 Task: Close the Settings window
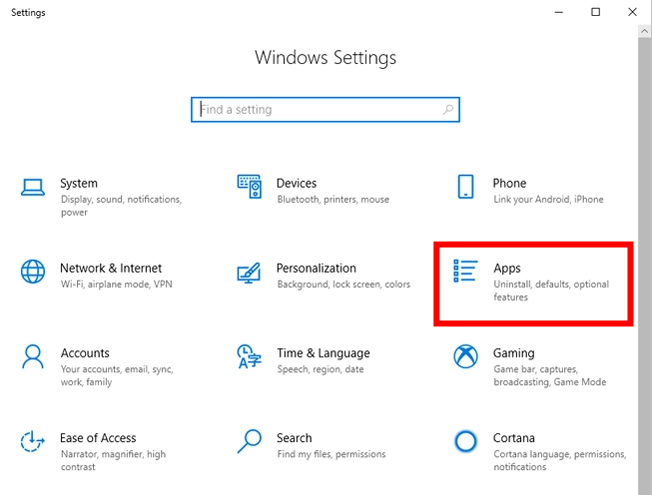tap(632, 12)
